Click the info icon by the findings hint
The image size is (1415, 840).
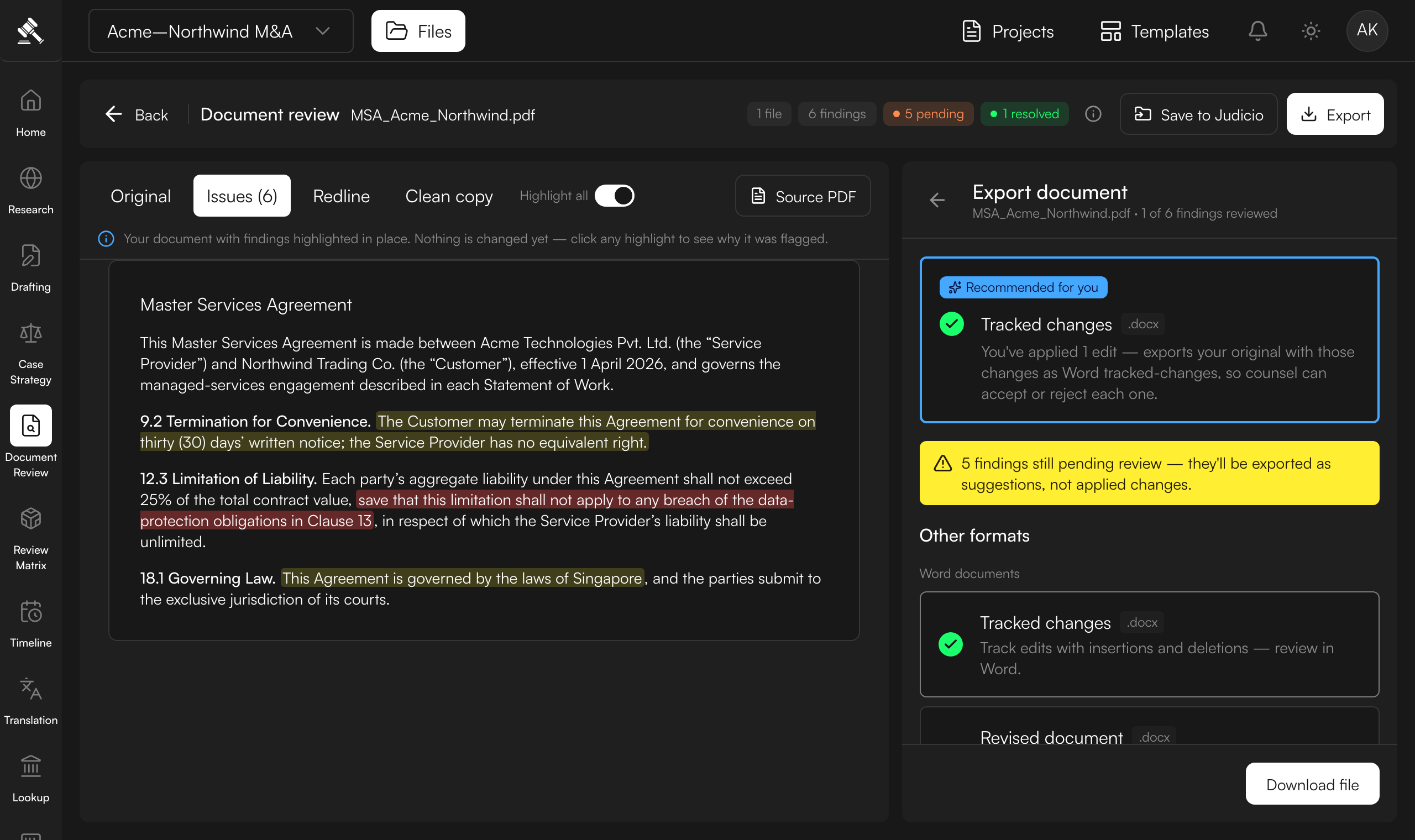(106, 238)
